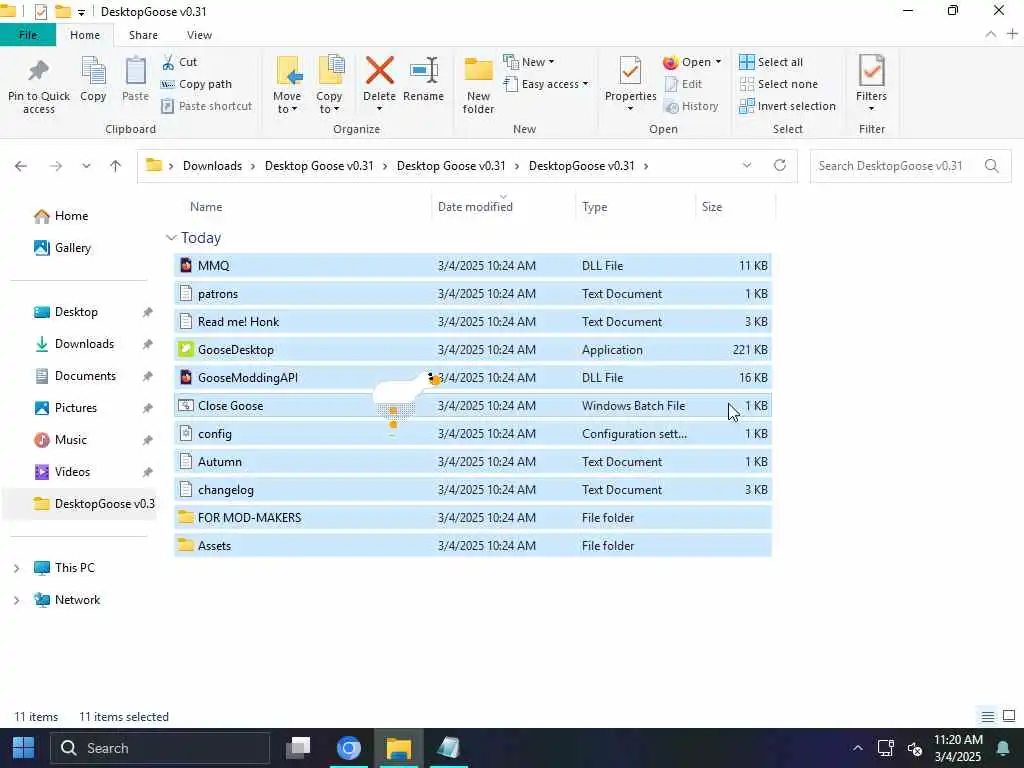Image resolution: width=1024 pixels, height=768 pixels.
Task: Collapse the Today group
Action: pos(171,238)
